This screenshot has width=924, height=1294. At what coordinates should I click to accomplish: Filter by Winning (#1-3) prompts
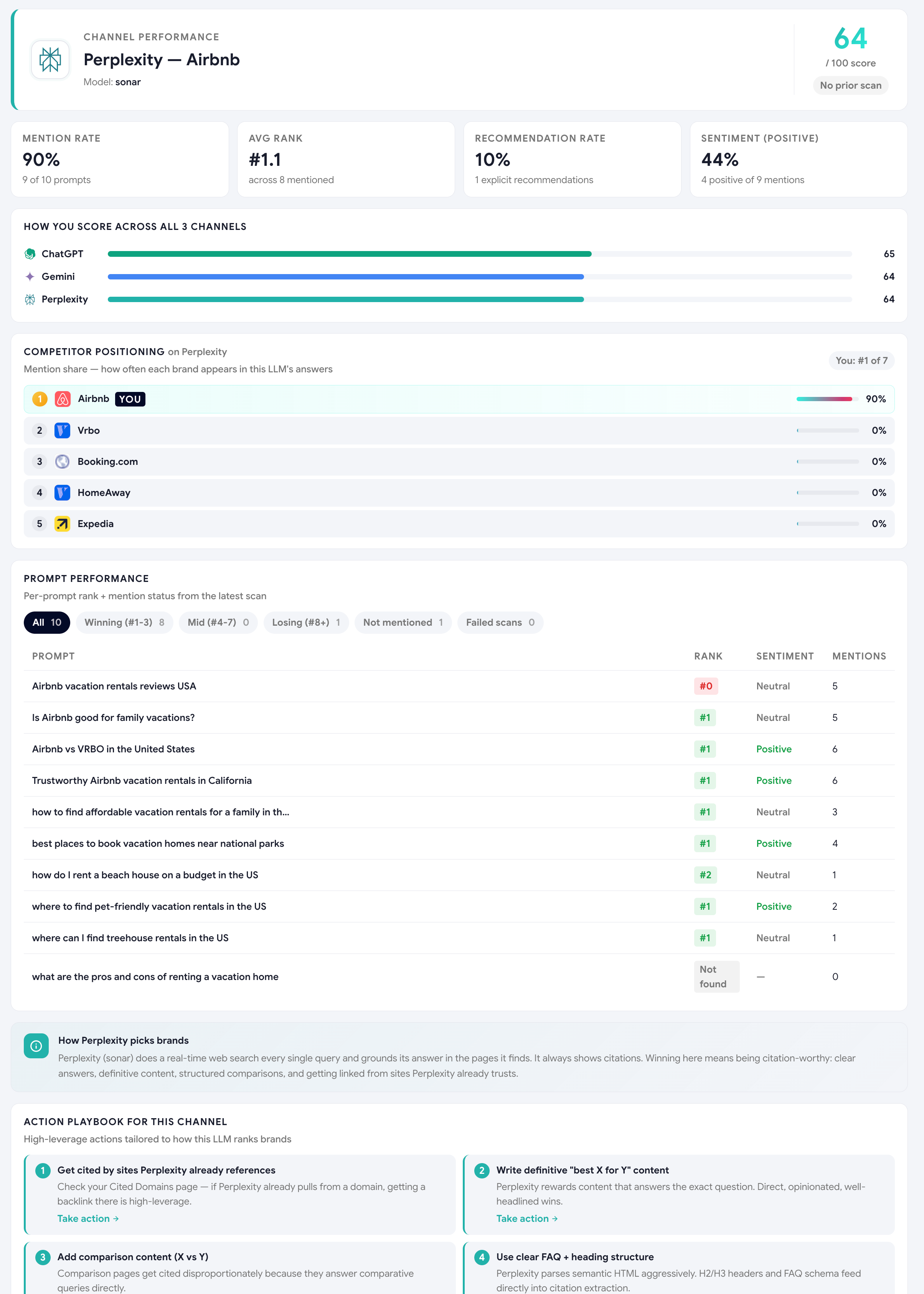125,623
